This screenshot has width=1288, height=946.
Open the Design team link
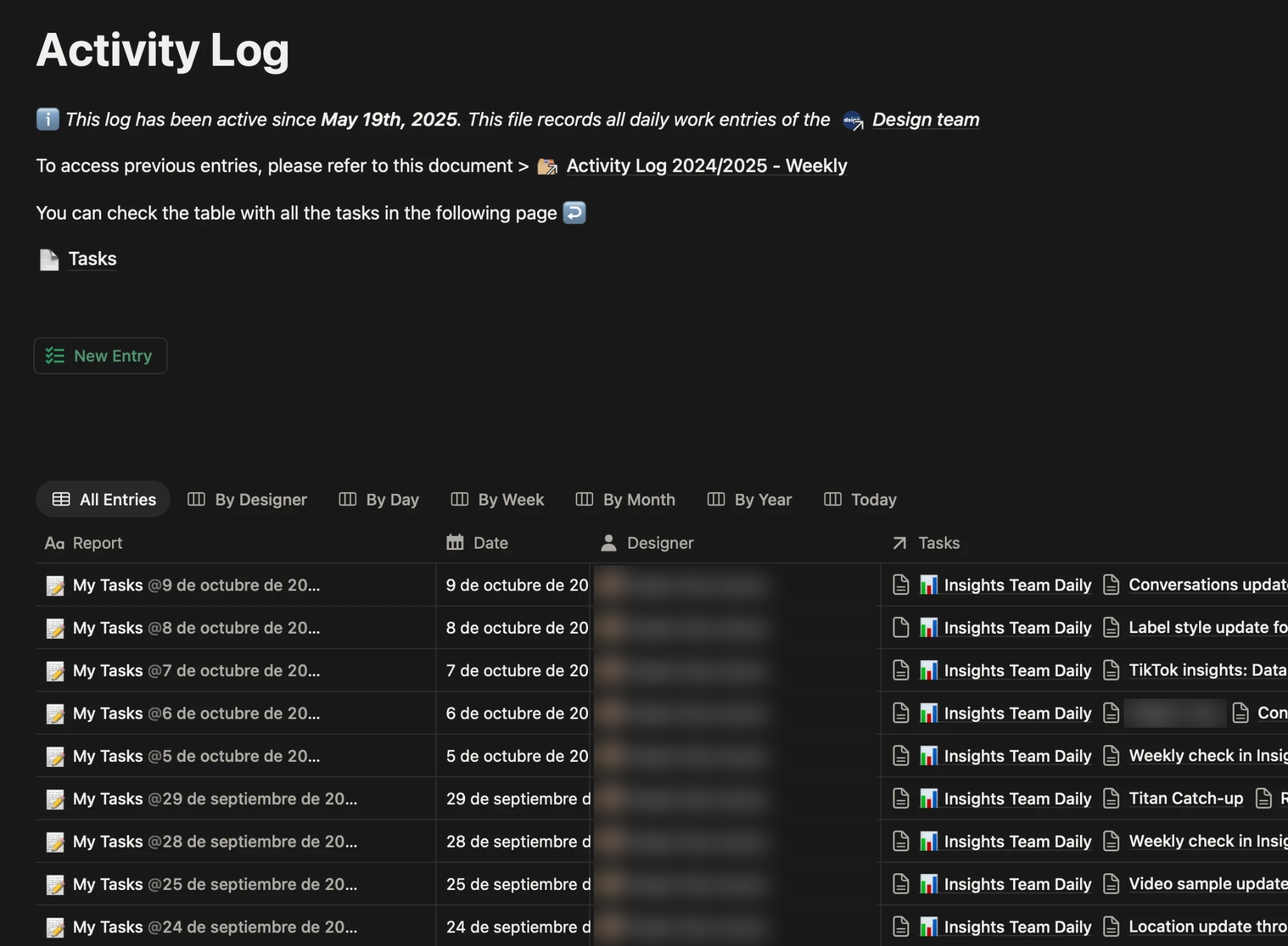(x=925, y=120)
